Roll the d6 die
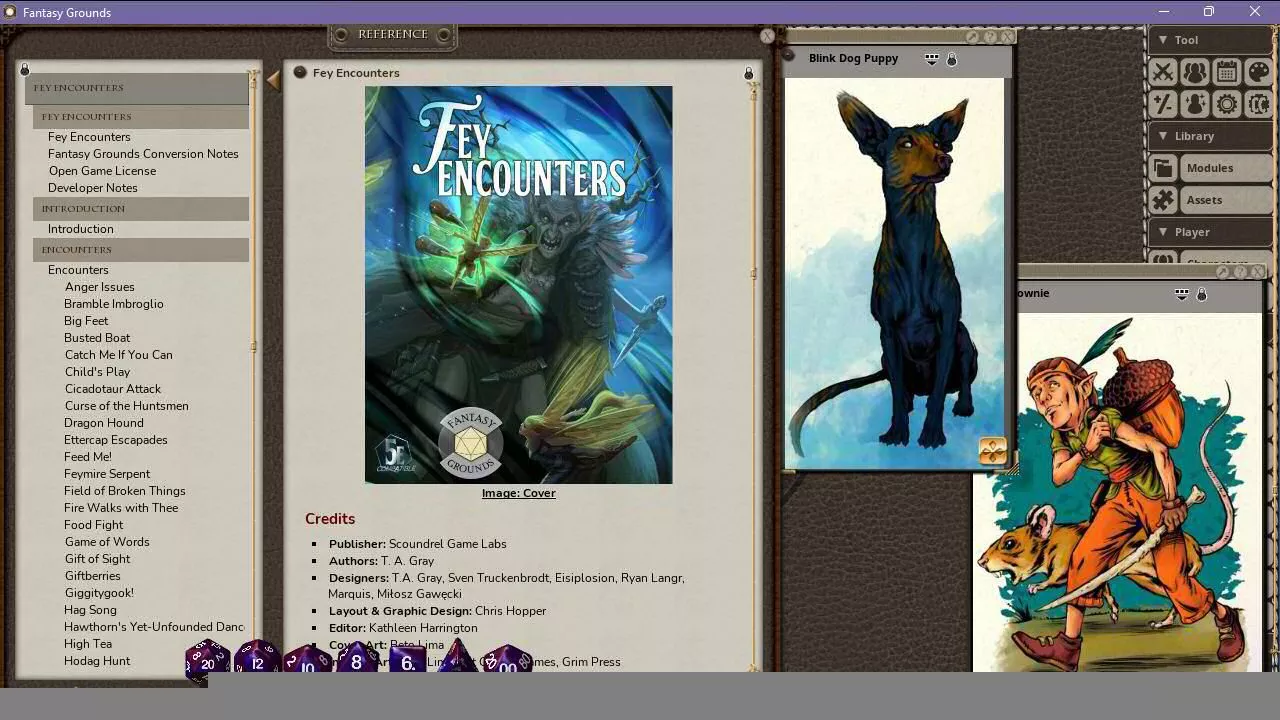Screen dimensions: 1280x720 coord(407,661)
